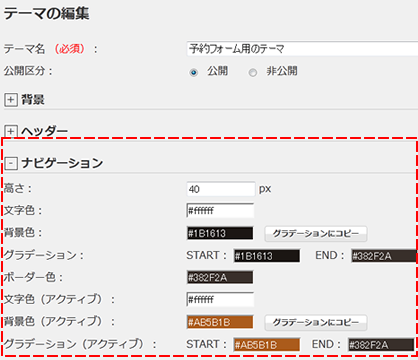Screen dimensions: 418x360
Task: Click the 背景色（アクティブ） #AB5B1B swatch
Action: 220,322
